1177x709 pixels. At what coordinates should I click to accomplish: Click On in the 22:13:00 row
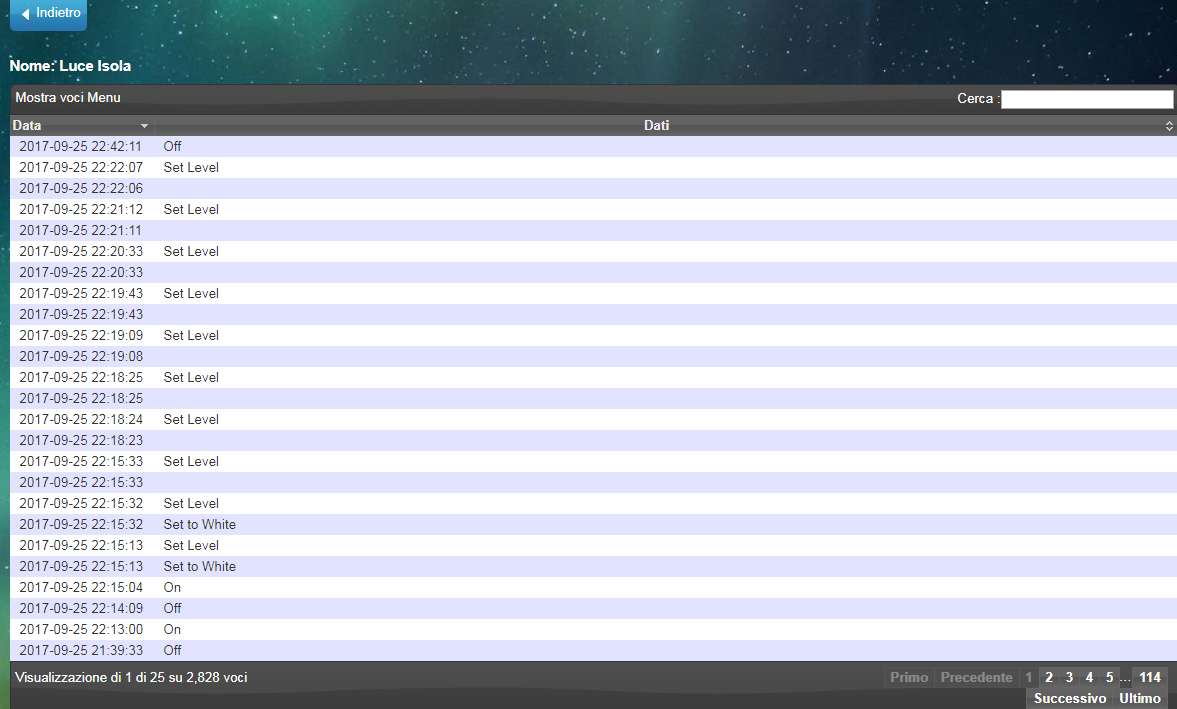pyautogui.click(x=173, y=629)
